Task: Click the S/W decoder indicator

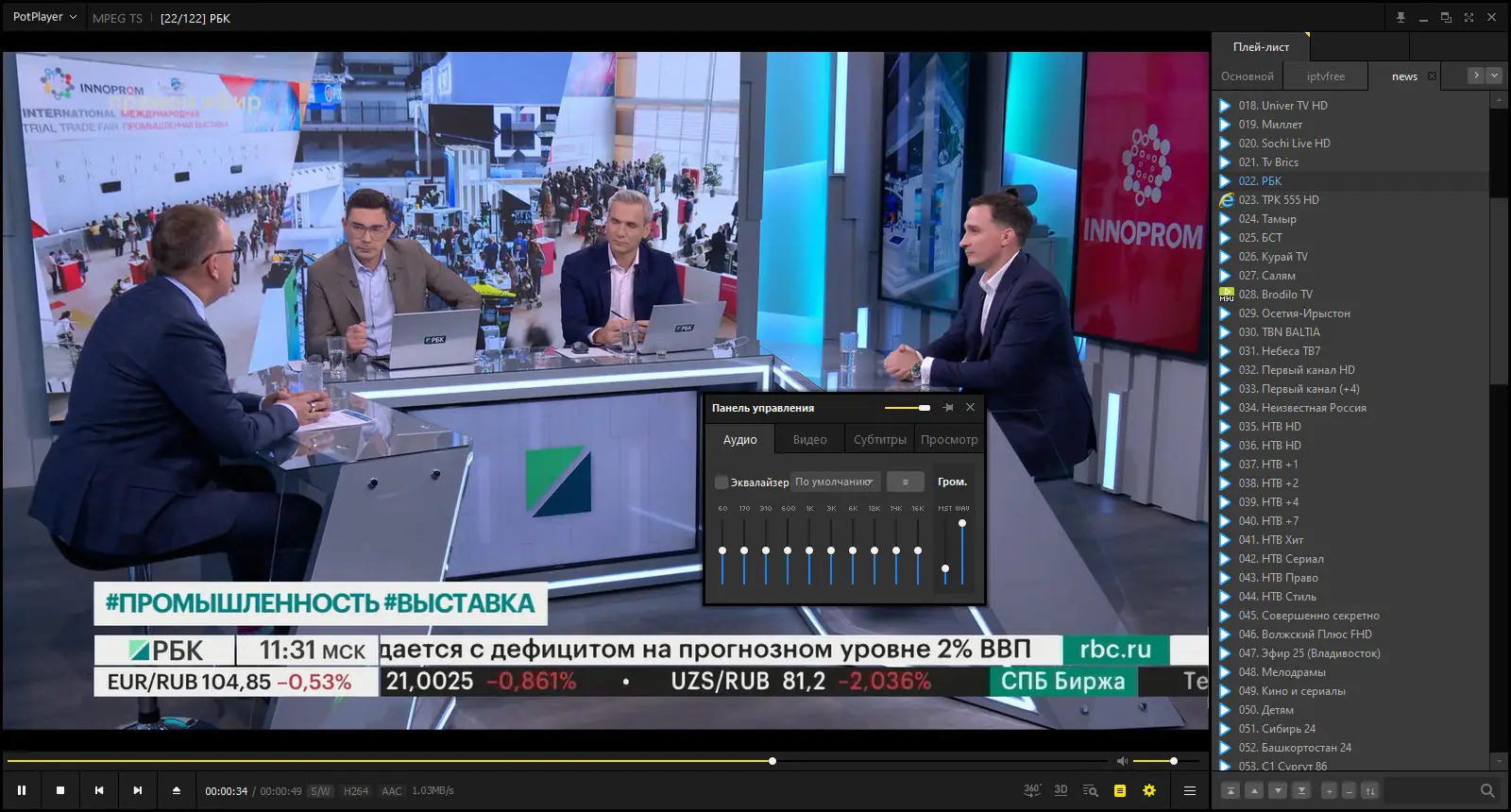Action: [320, 791]
